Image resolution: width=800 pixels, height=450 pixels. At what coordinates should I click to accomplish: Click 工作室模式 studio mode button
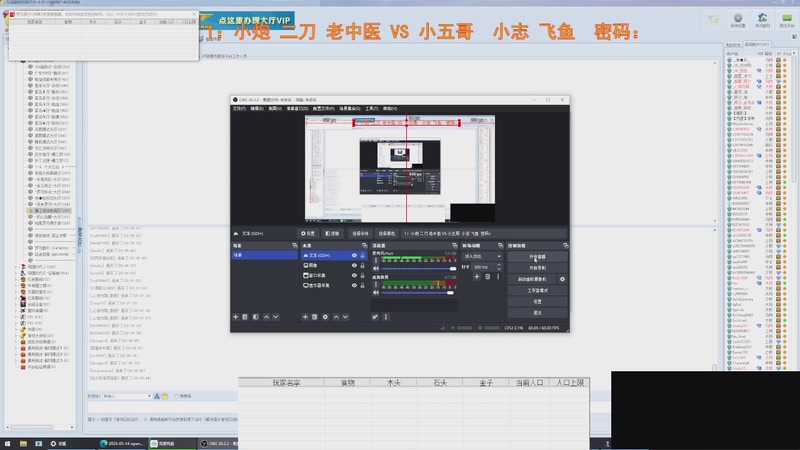tap(537, 290)
